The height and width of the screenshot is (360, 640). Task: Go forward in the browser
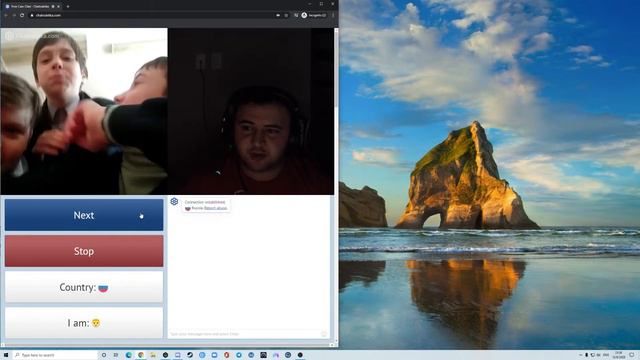pos(13,15)
